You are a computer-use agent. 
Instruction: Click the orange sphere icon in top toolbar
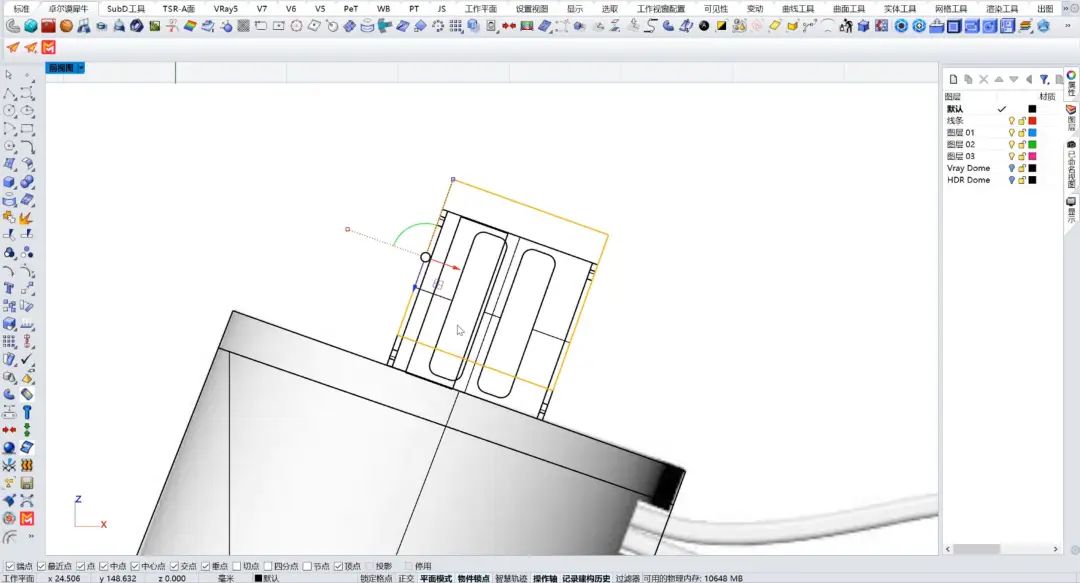point(66,26)
